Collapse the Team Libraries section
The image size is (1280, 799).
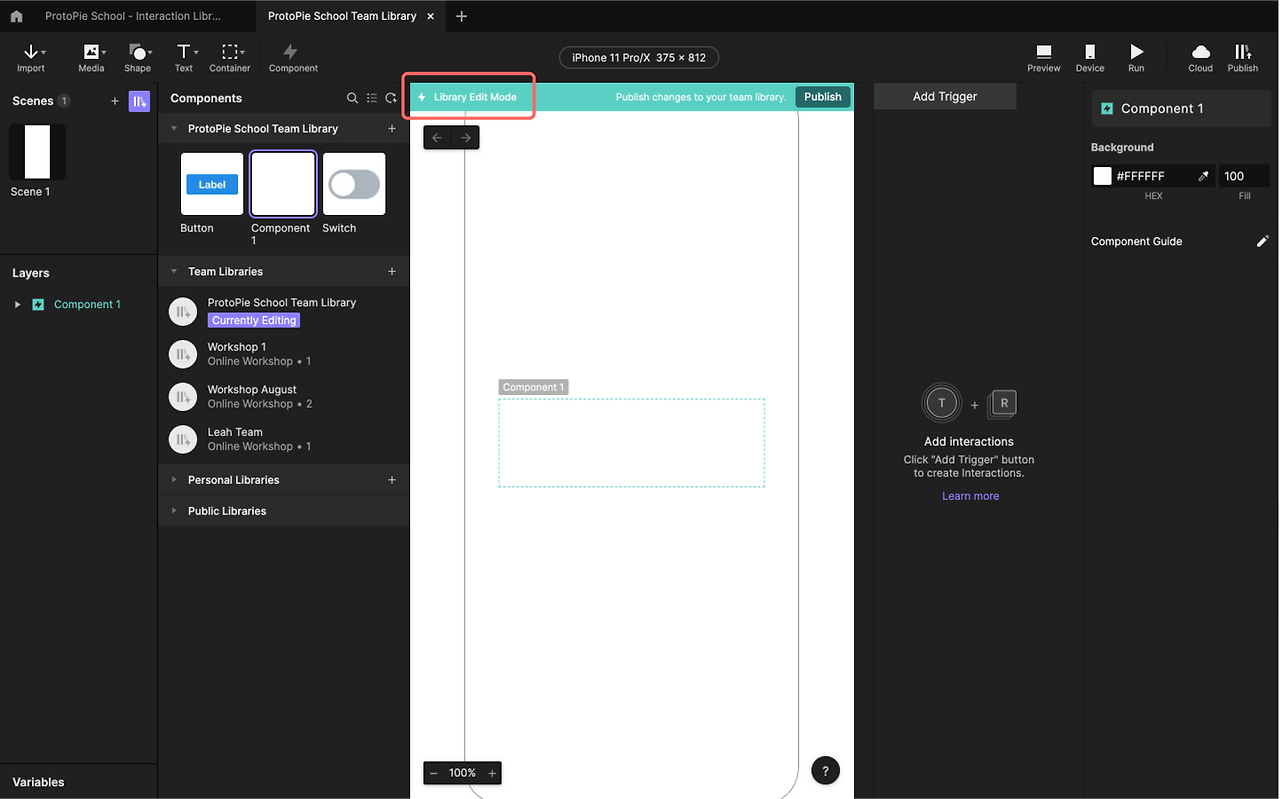(174, 272)
